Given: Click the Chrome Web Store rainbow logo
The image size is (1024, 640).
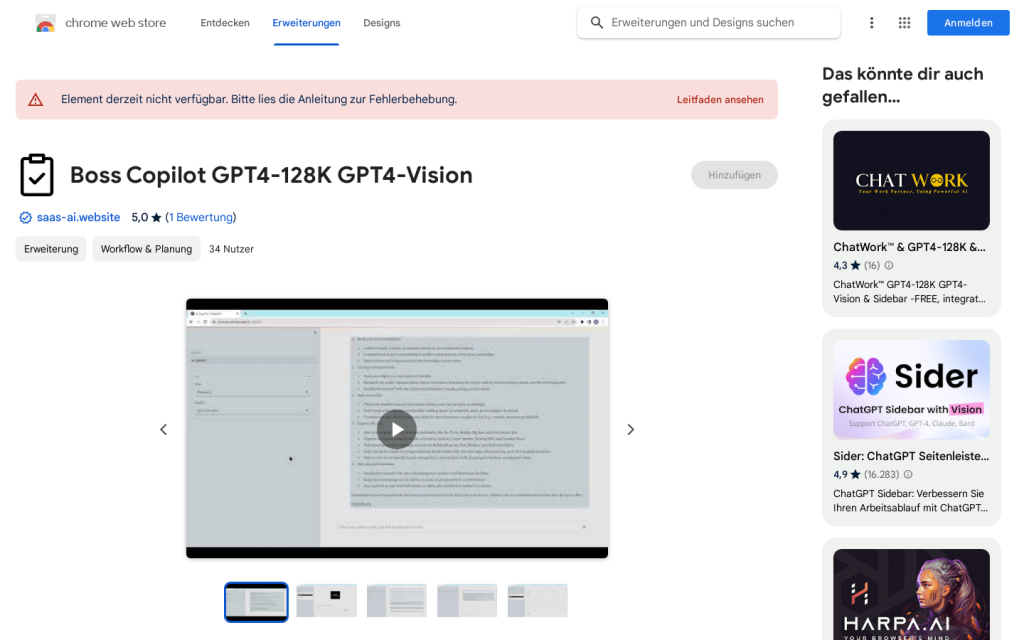Looking at the screenshot, I should [45, 23].
